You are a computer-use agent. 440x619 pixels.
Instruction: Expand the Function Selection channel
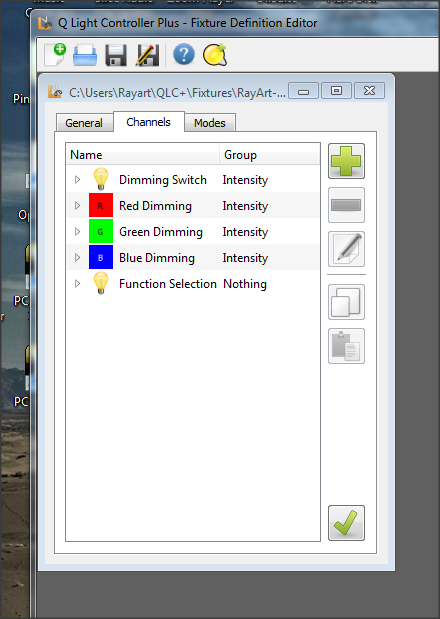(x=77, y=283)
